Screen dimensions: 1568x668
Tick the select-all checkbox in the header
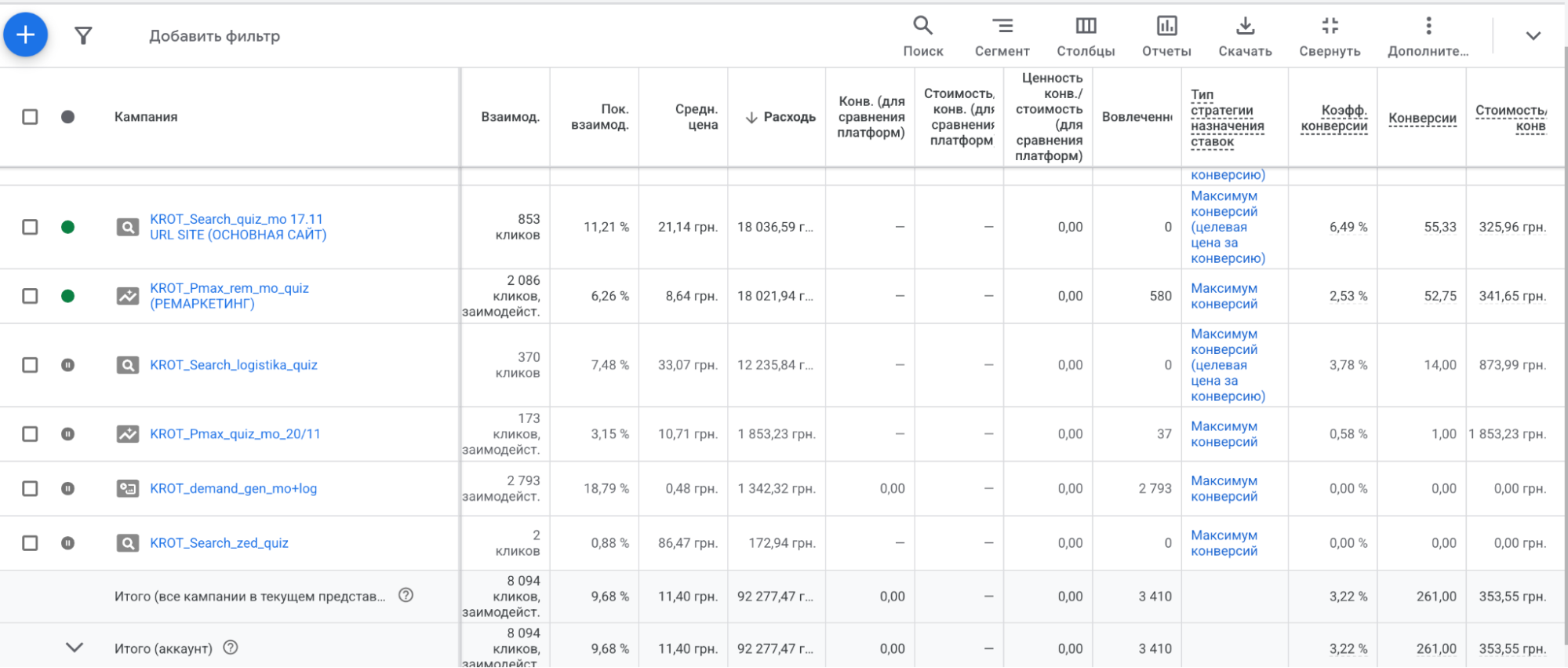pos(30,117)
